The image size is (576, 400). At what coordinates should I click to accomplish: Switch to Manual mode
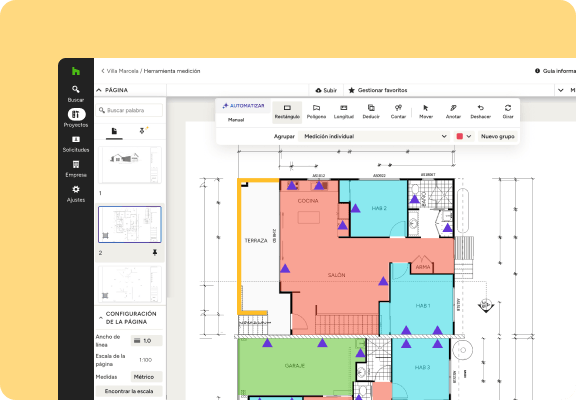pyautogui.click(x=236, y=120)
